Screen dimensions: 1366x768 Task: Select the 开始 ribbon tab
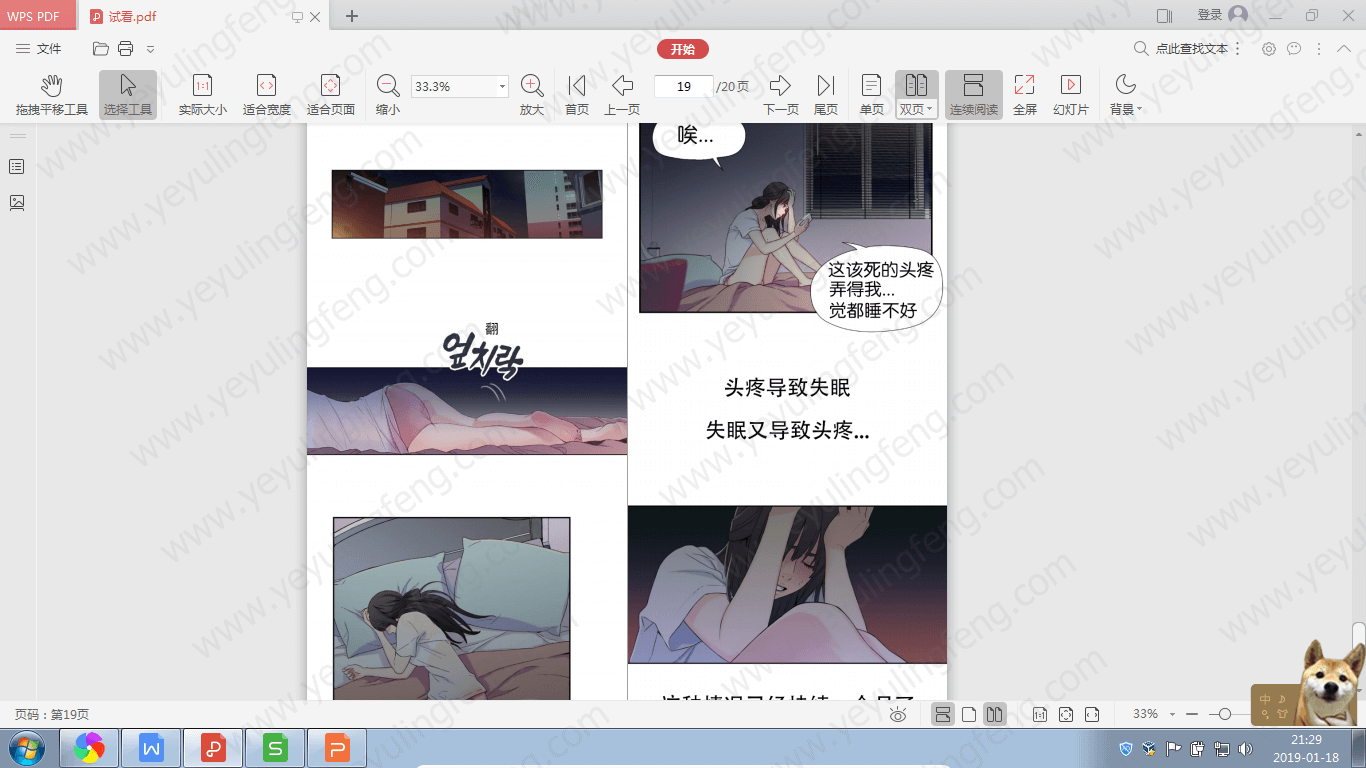click(x=683, y=49)
